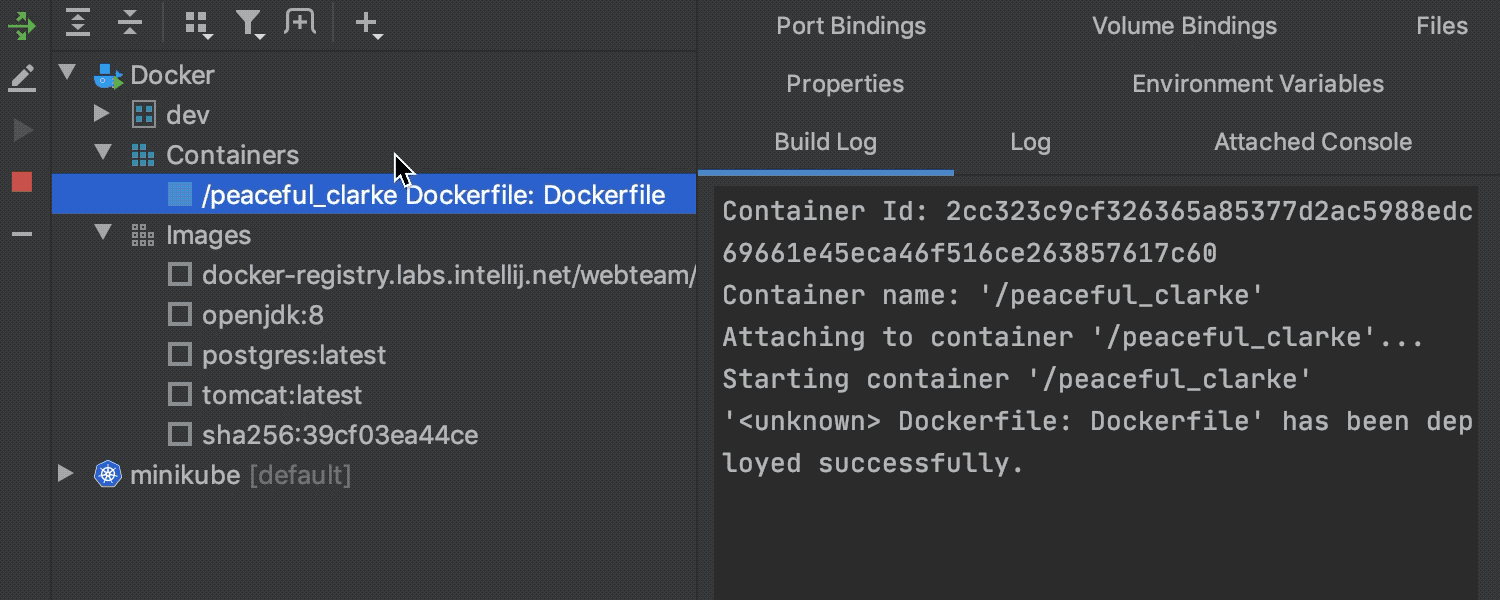Open the Add Service plus dropdown
Viewport: 1500px width, 600px height.
point(369,25)
